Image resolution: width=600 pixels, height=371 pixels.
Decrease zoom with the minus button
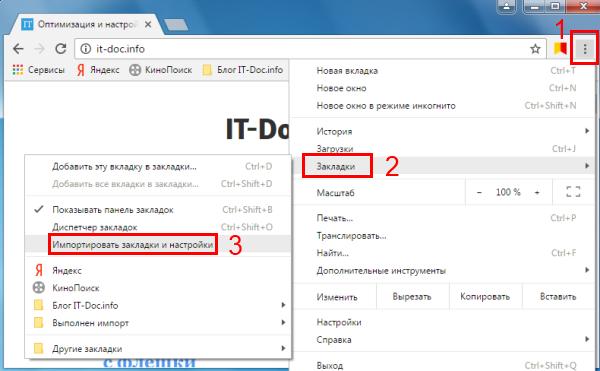(479, 192)
